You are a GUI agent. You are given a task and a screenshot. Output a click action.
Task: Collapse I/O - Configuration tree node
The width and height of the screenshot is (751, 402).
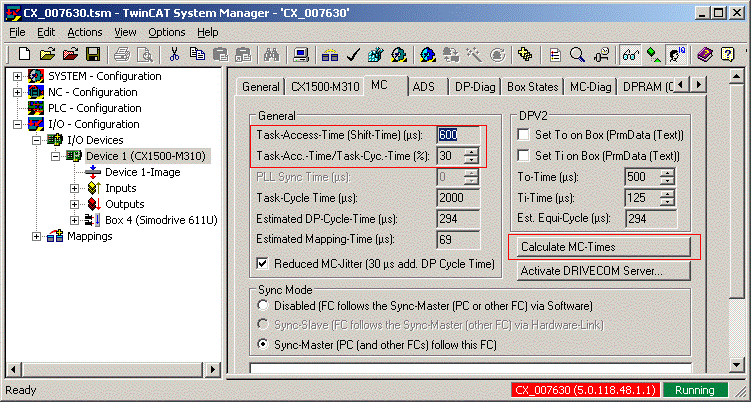(x=17, y=124)
